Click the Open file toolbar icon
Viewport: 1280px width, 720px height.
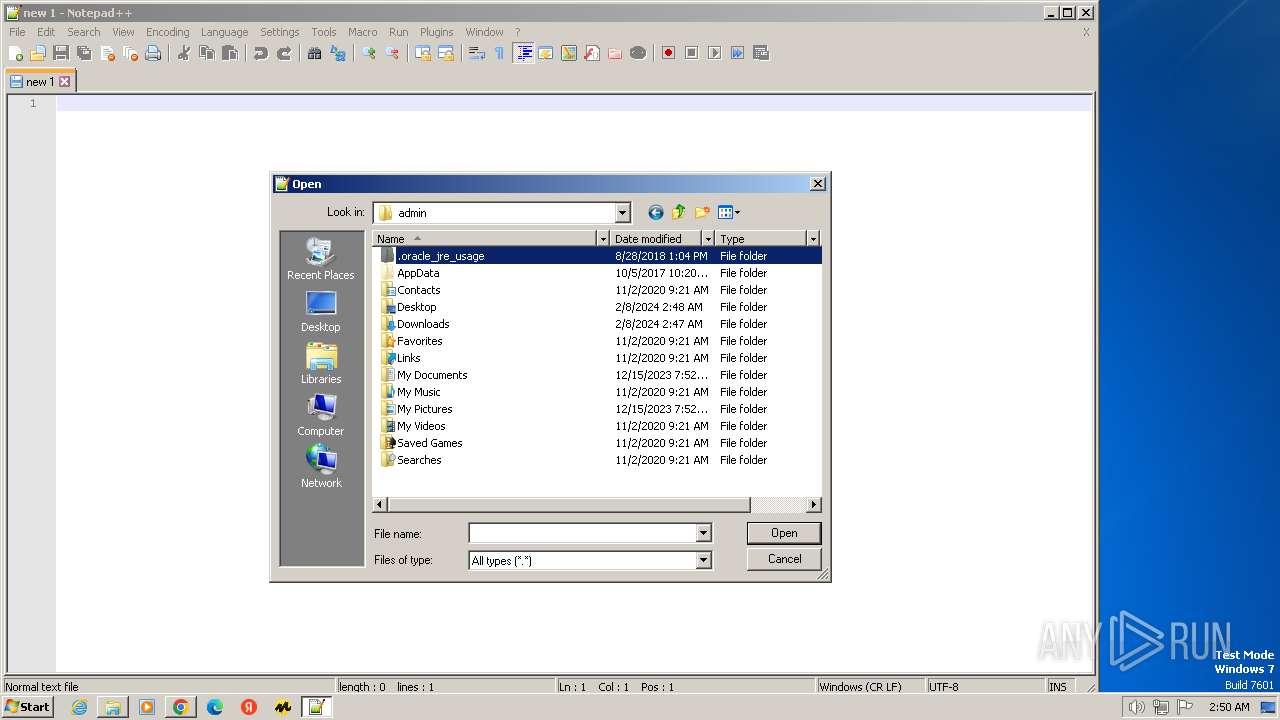pos(38,53)
